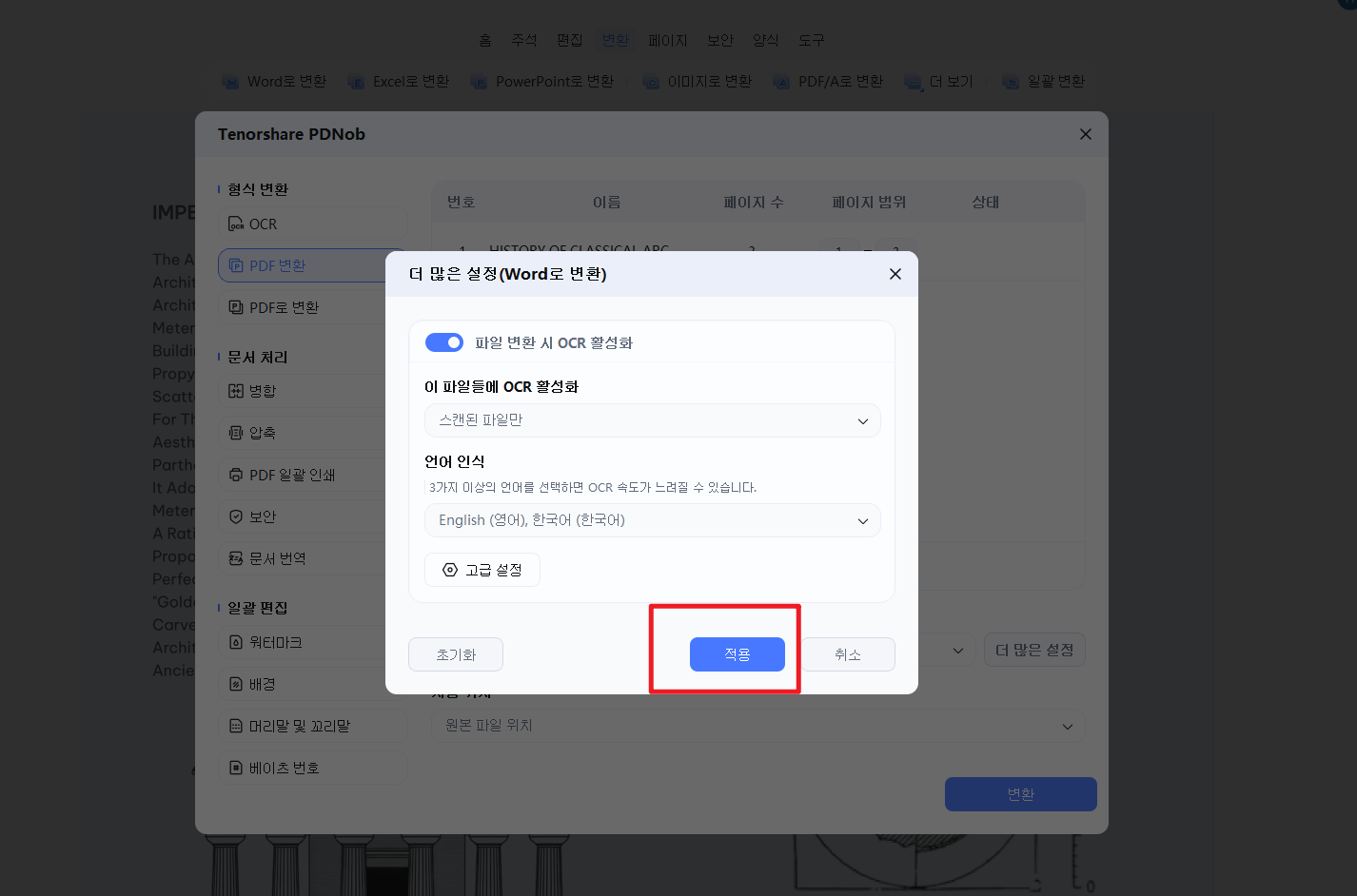This screenshot has width=1357, height=896.
Task: Open PDF 일괄 인쇄 batch print
Action: point(302,475)
